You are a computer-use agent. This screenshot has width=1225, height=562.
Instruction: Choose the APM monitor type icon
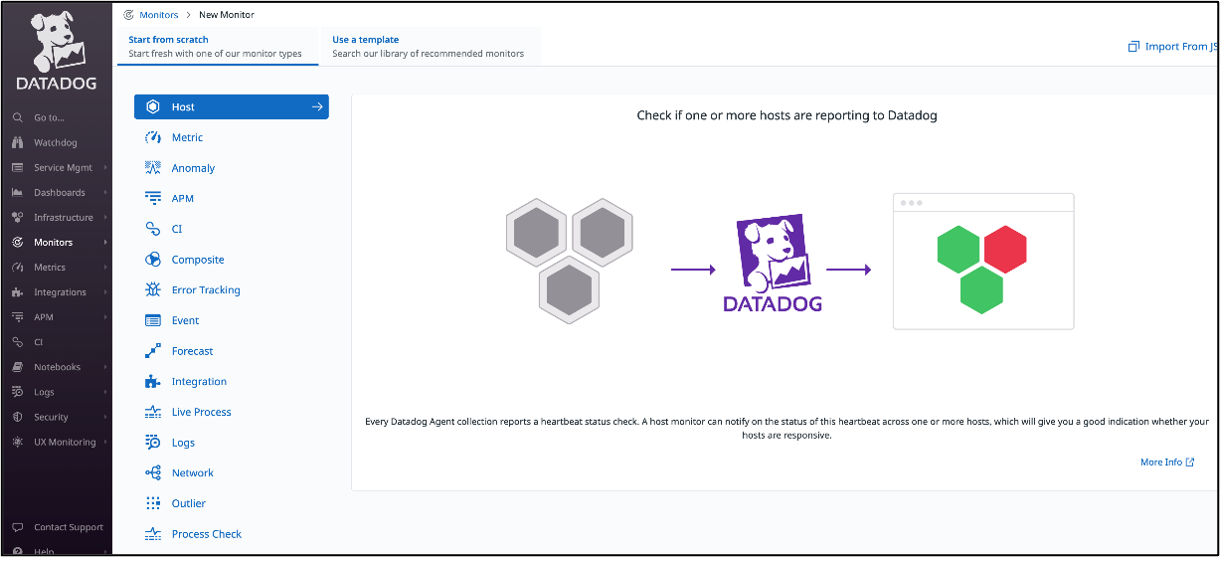153,199
